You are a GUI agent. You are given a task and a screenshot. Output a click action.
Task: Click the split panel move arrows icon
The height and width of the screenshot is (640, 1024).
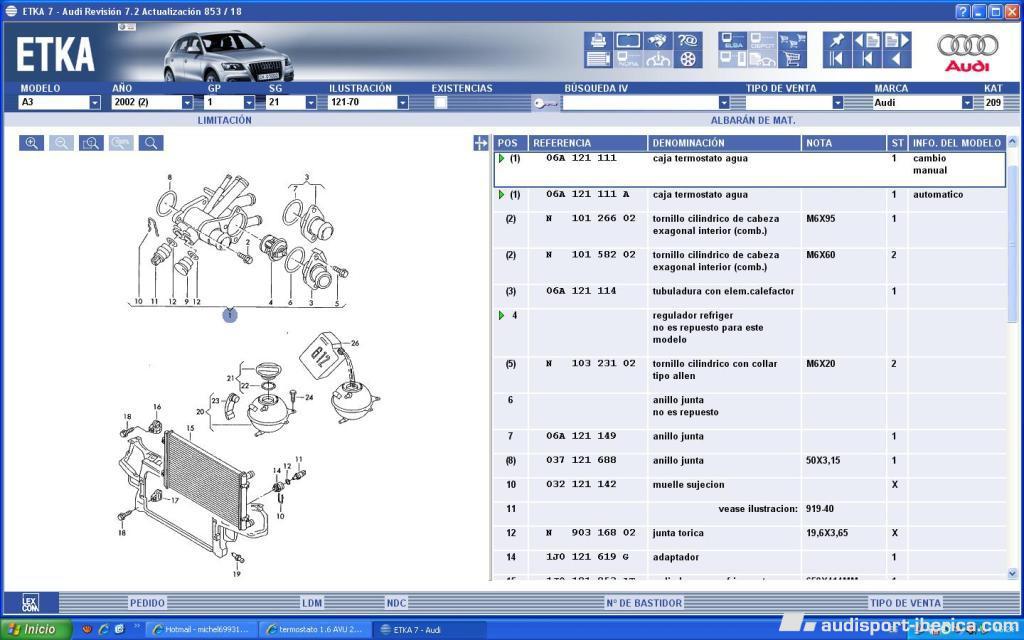tap(481, 143)
